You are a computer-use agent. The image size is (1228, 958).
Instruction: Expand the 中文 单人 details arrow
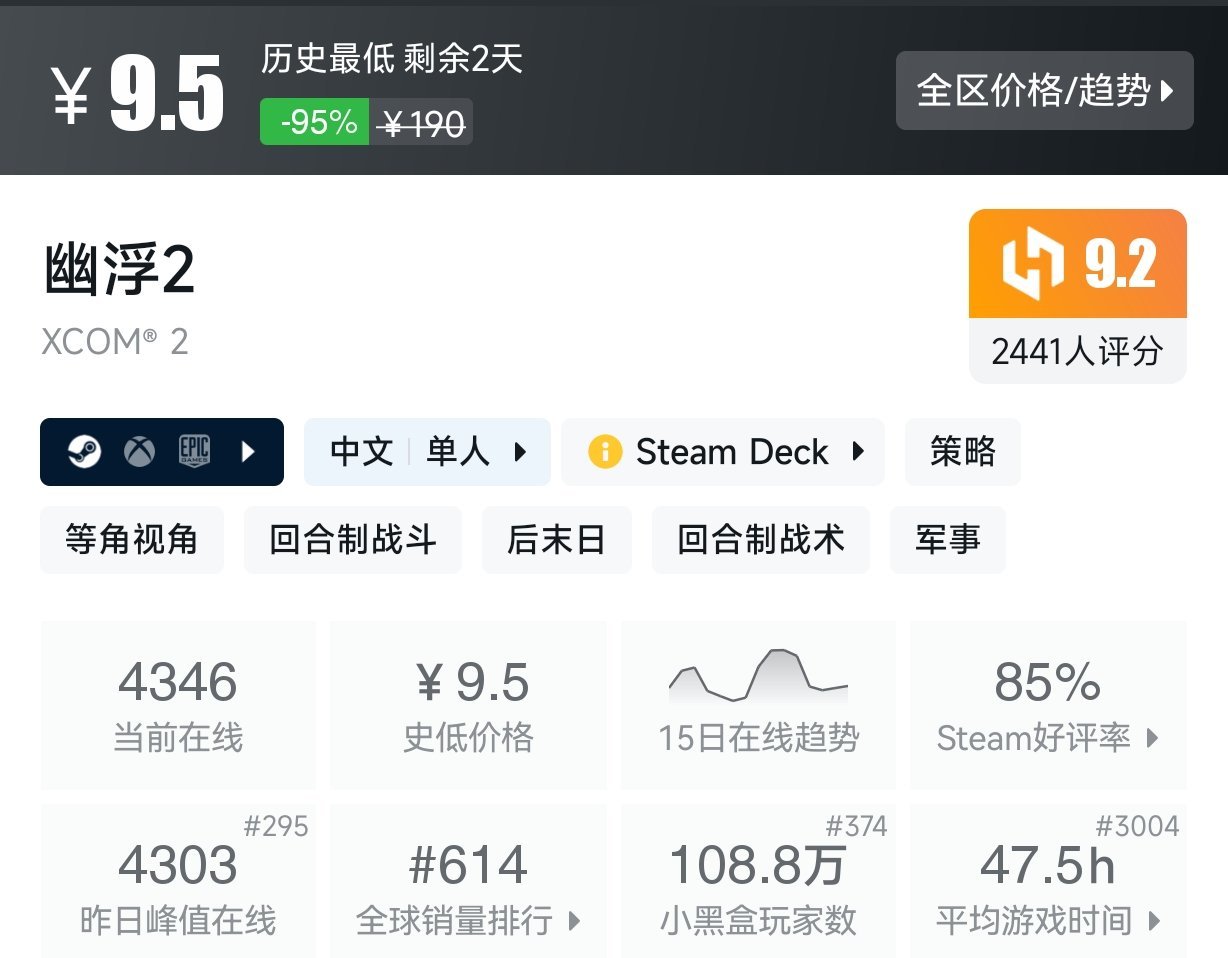[x=521, y=452]
